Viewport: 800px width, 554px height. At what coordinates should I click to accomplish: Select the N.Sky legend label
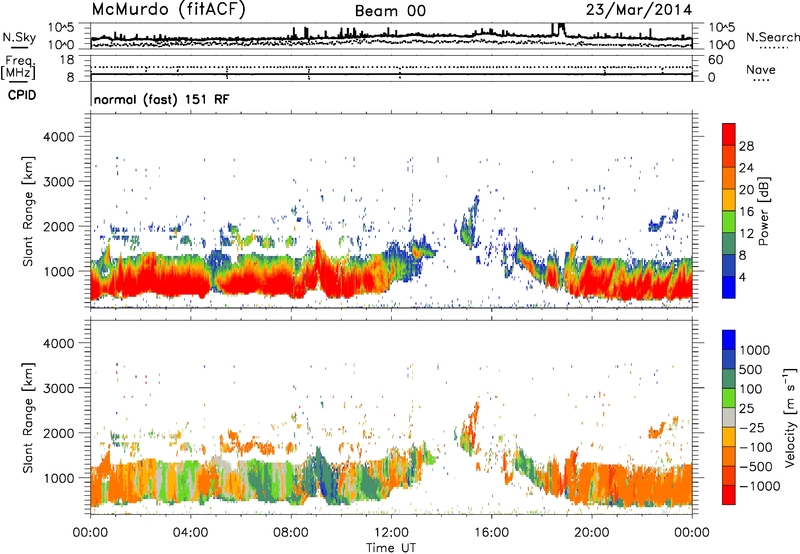coord(19,37)
